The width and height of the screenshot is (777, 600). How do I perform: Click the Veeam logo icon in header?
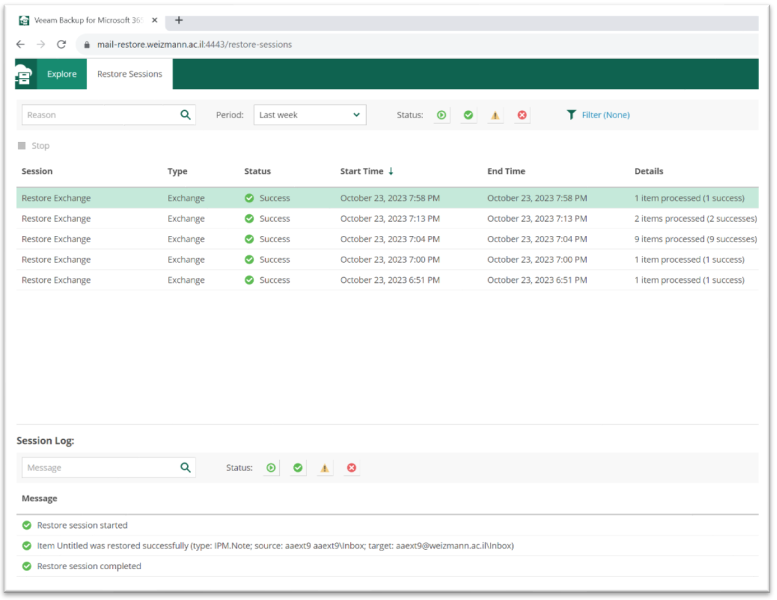(x=25, y=74)
